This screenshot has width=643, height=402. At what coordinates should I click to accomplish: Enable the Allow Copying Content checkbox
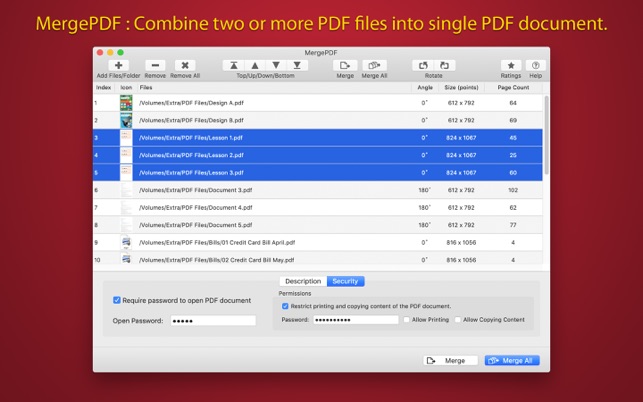tap(458, 320)
